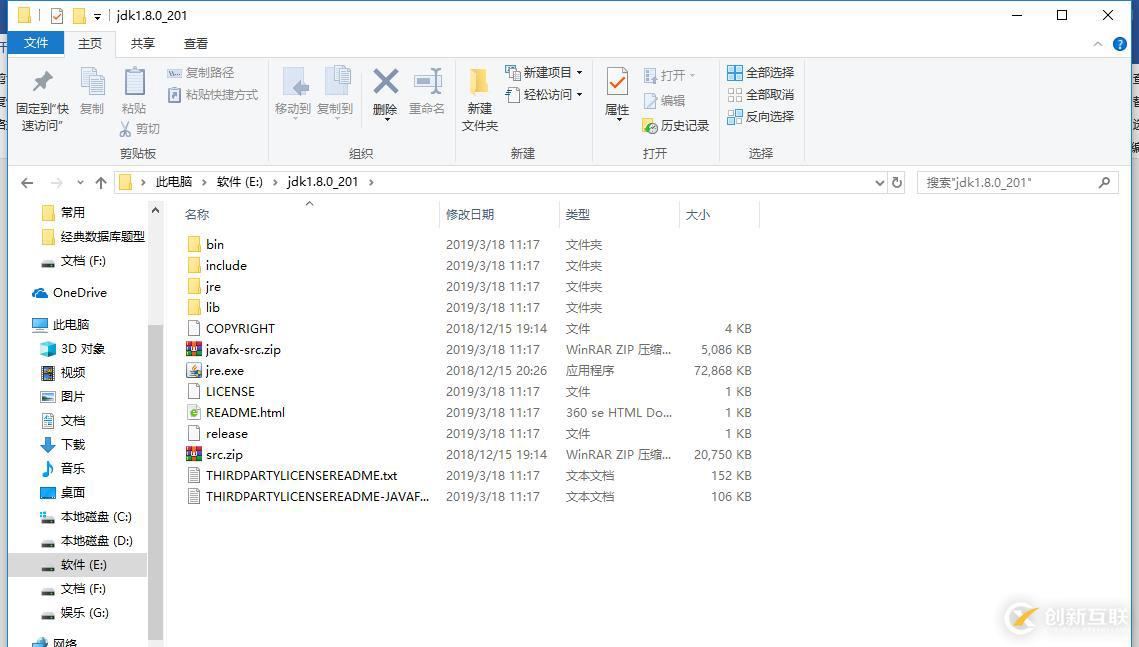Click the Refresh button beside address bar
This screenshot has width=1139, height=647.
(897, 182)
